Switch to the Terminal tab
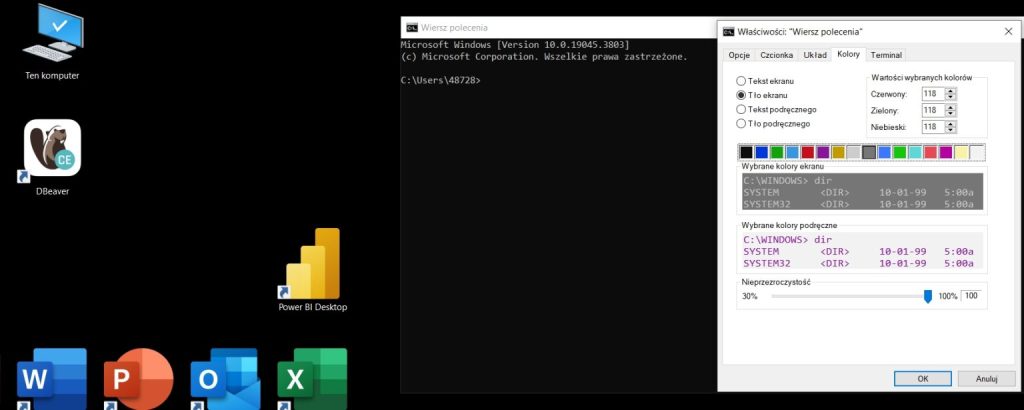The width and height of the screenshot is (1024, 410). tap(886, 55)
